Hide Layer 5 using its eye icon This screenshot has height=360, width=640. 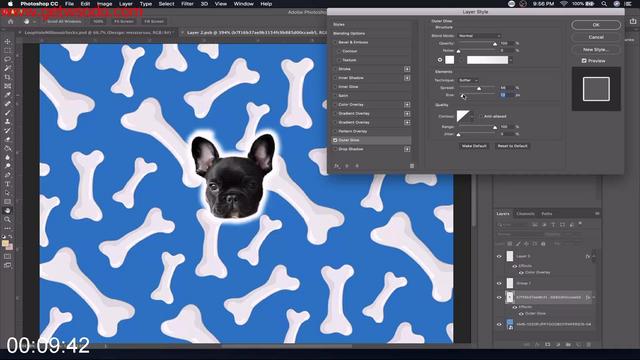(x=499, y=256)
